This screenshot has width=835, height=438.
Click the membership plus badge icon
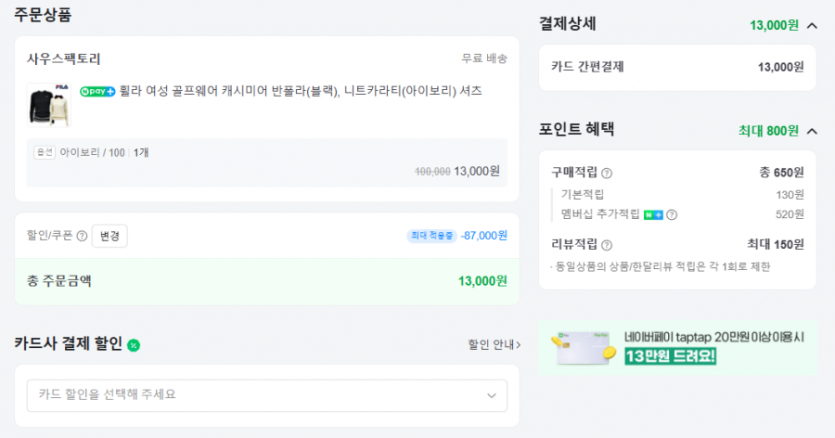click(653, 214)
